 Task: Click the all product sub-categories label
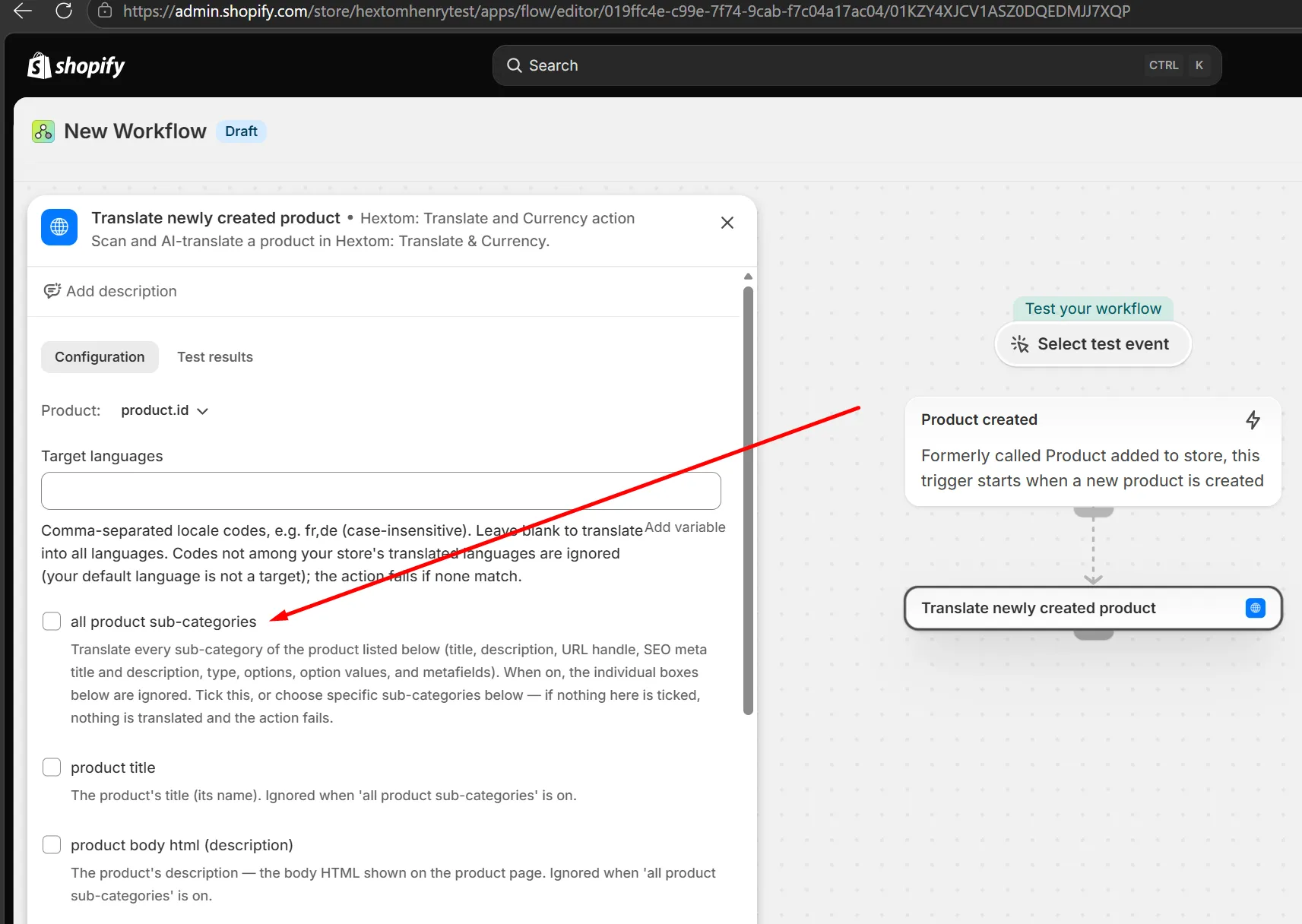[x=163, y=622]
